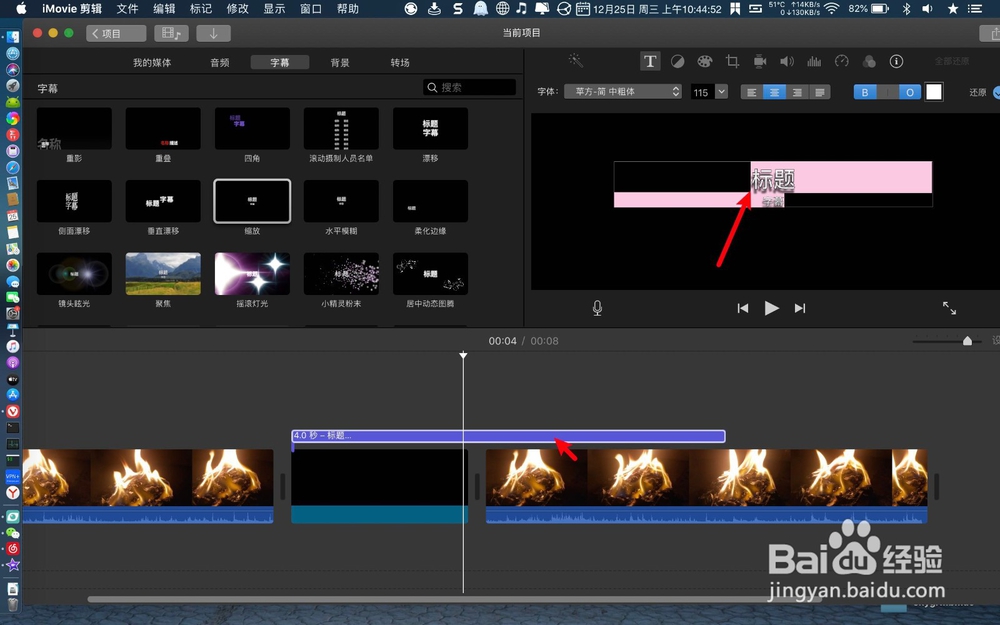The height and width of the screenshot is (625, 1000).
Task: Open the font (字体) dropdown 苹方-简 中粗体
Action: [622, 91]
